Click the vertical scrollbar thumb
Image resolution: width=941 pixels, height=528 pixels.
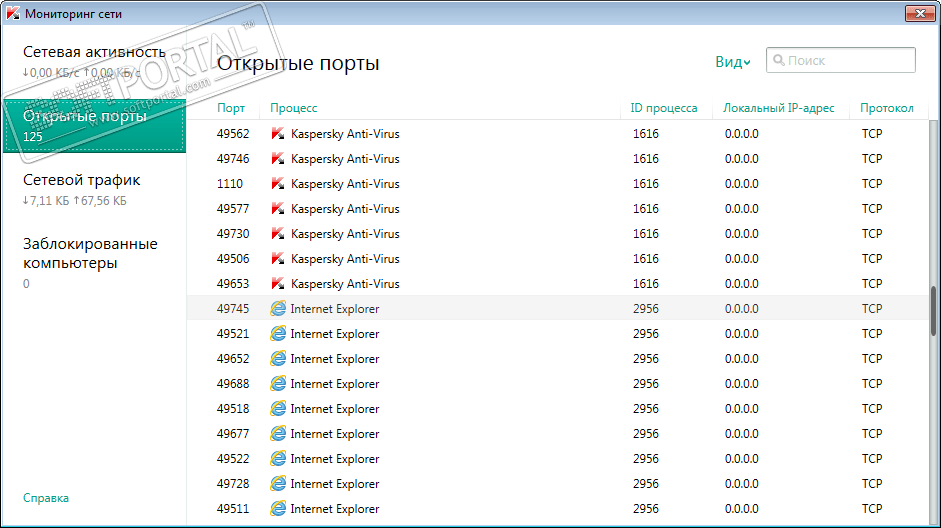coord(933,311)
